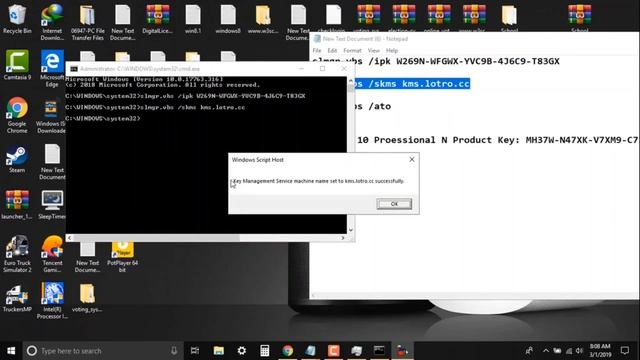Select Recycle Bin desktop icon
The height and width of the screenshot is (360, 640).
pyautogui.click(x=17, y=19)
